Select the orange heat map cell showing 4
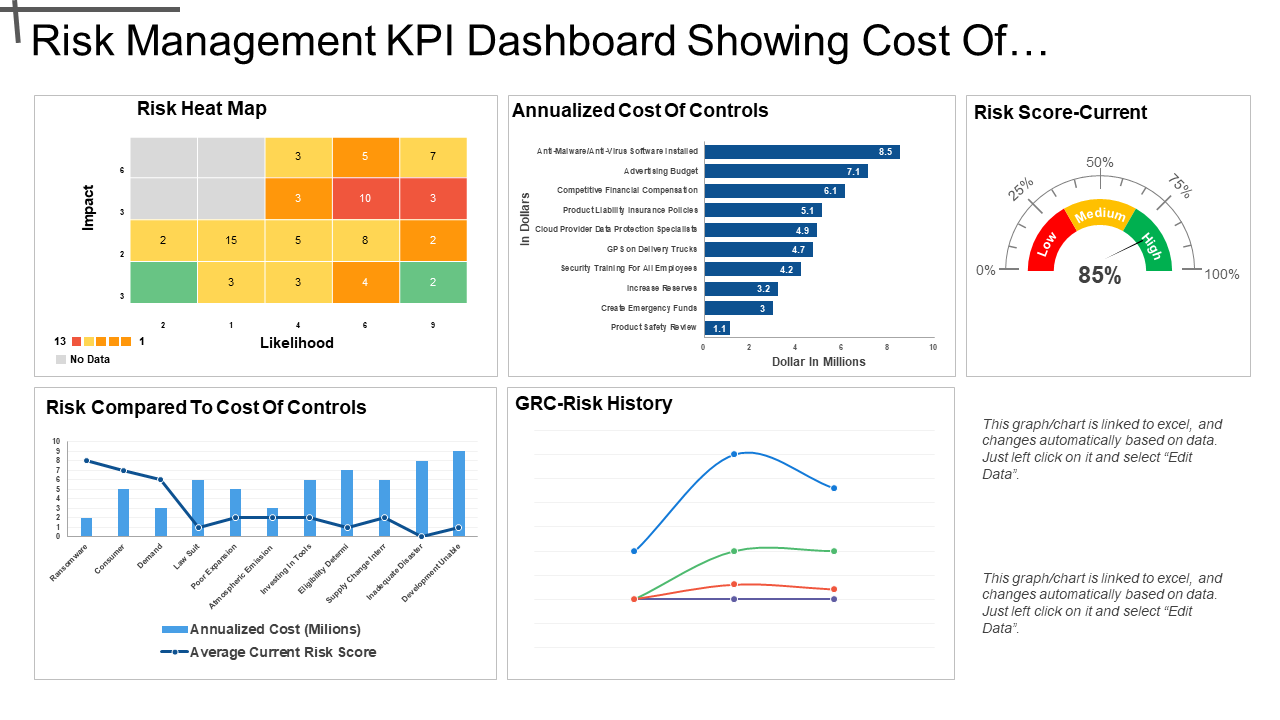 [x=365, y=282]
